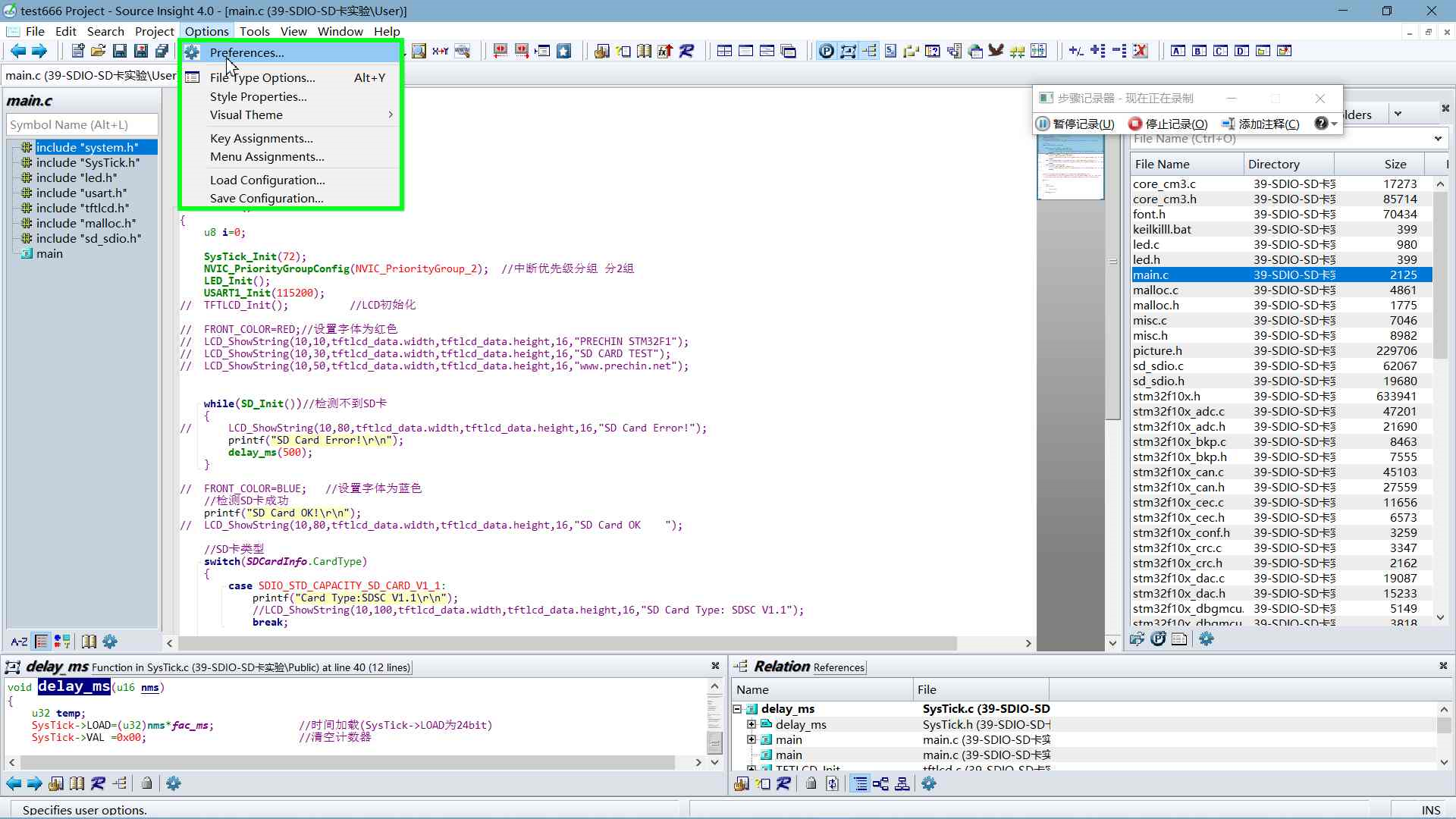Screen dimensions: 1456x819
Task: Click the minus collapse-all outline icon
Action: coord(1119,51)
